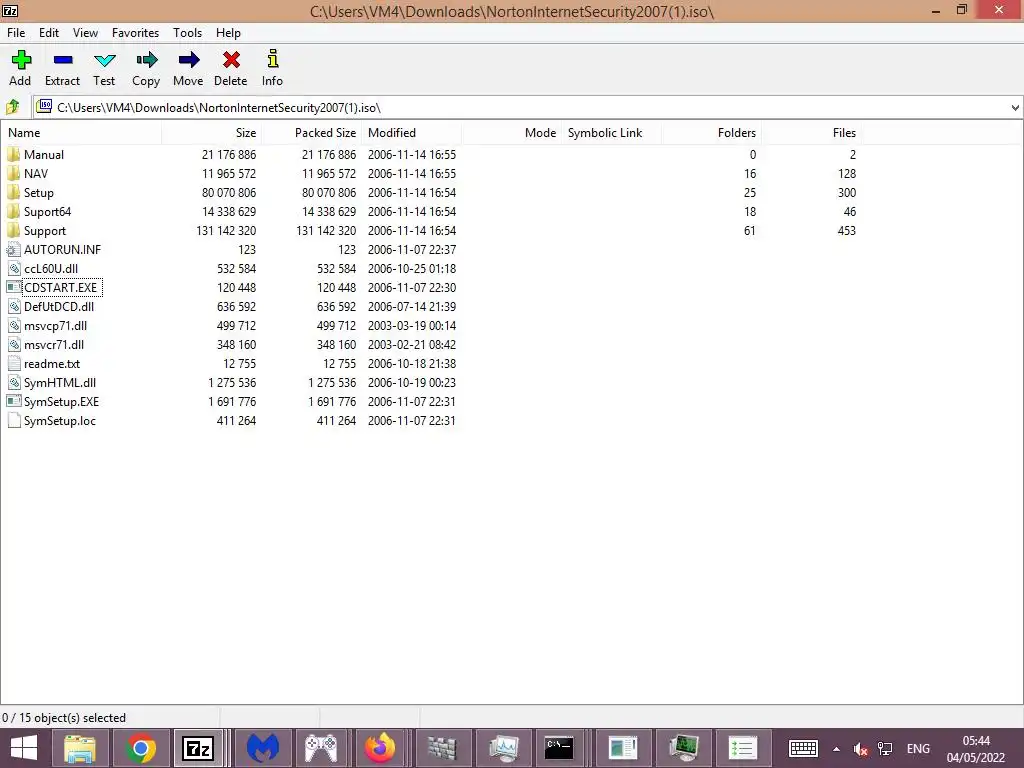The image size is (1024, 768).
Task: Click readme.txt modified date 2006-10-18 21:38
Action: click(411, 364)
